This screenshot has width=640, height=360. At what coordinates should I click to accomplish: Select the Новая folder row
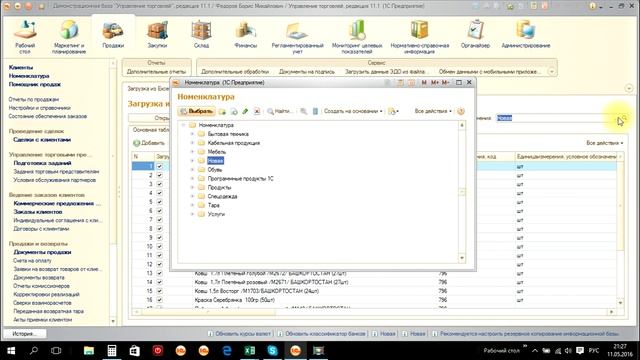tap(216, 161)
